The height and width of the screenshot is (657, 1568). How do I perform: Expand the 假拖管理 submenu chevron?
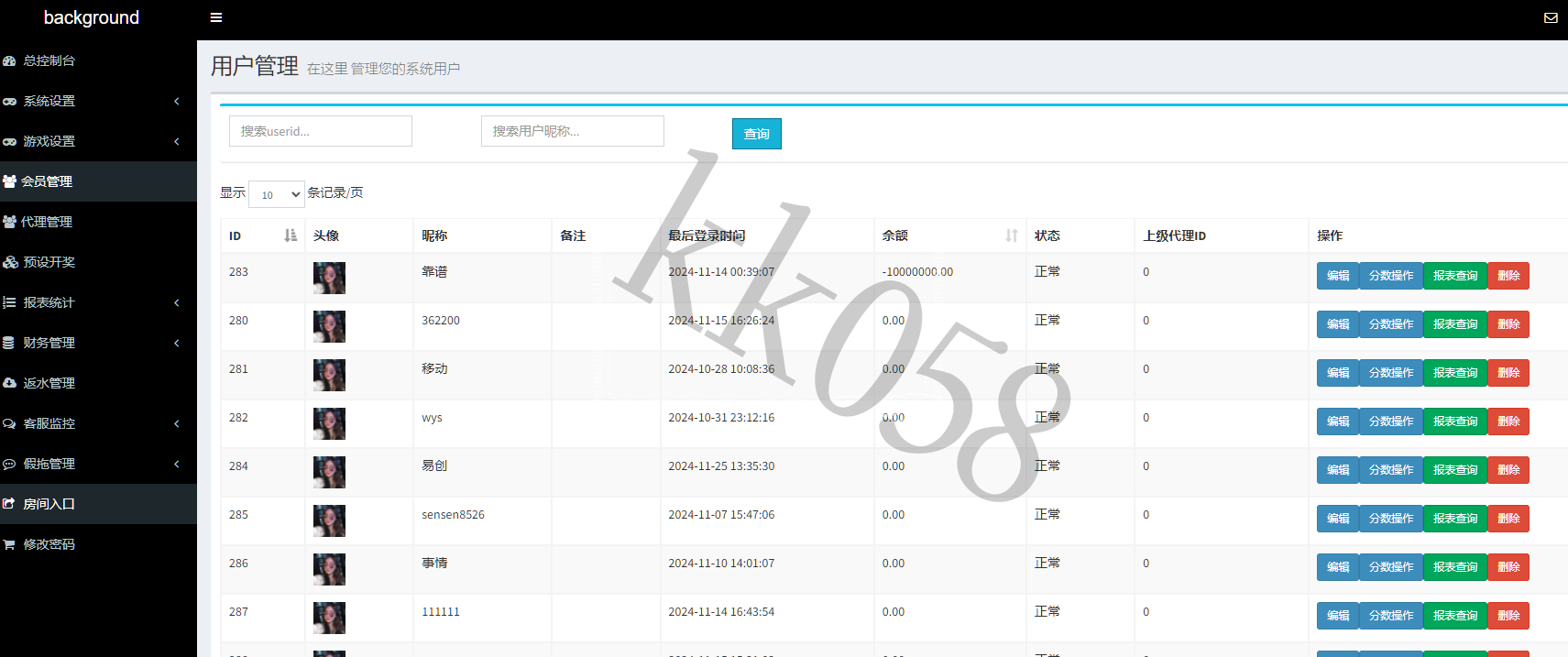pyautogui.click(x=177, y=464)
